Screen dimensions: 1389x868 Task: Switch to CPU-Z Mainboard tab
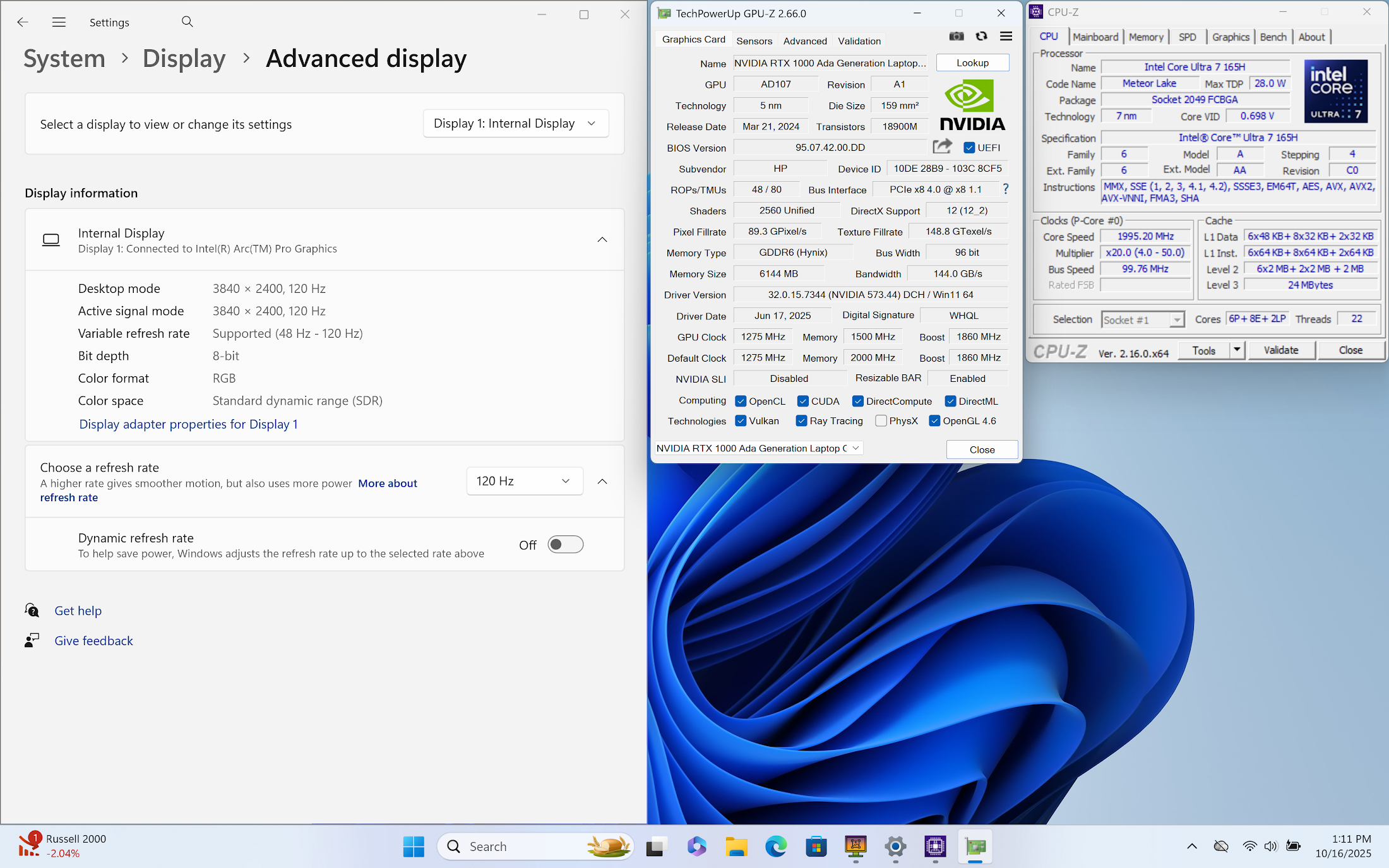point(1095,37)
